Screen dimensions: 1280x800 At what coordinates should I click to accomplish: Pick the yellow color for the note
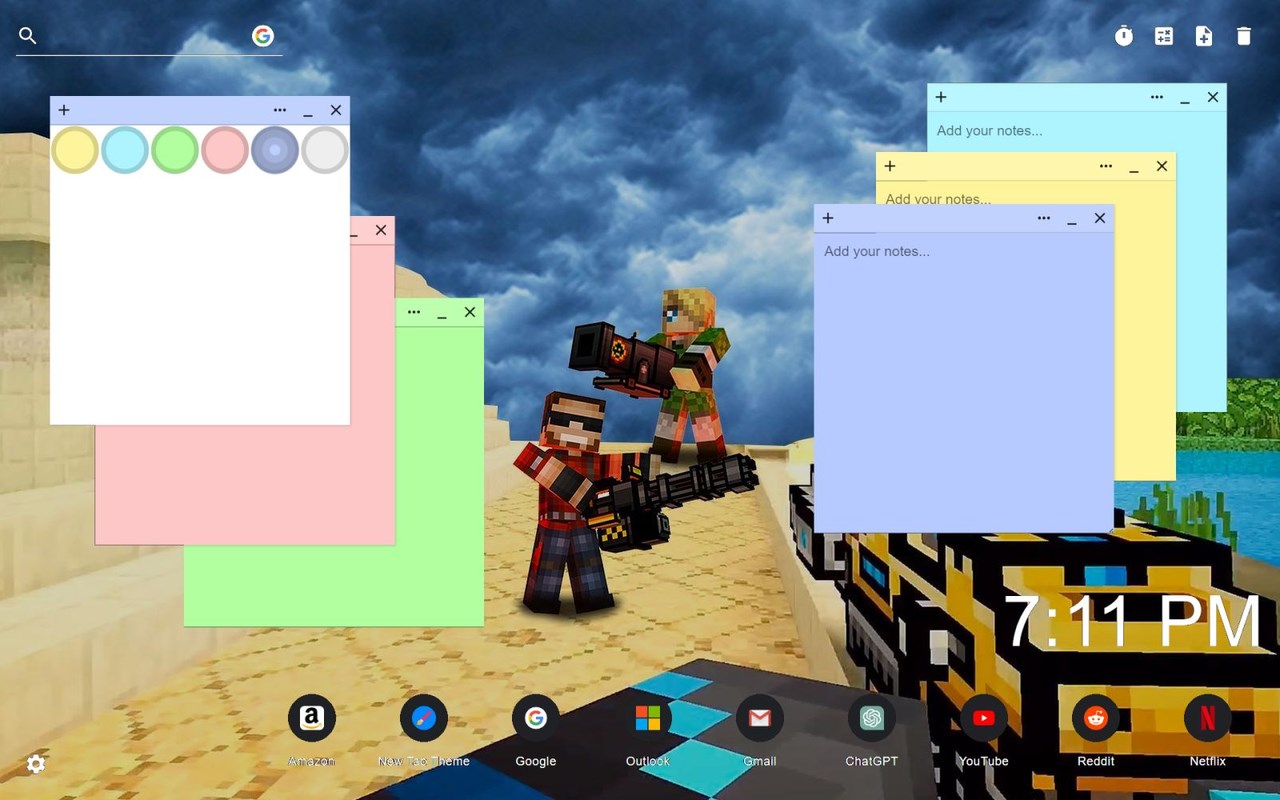[x=75, y=150]
